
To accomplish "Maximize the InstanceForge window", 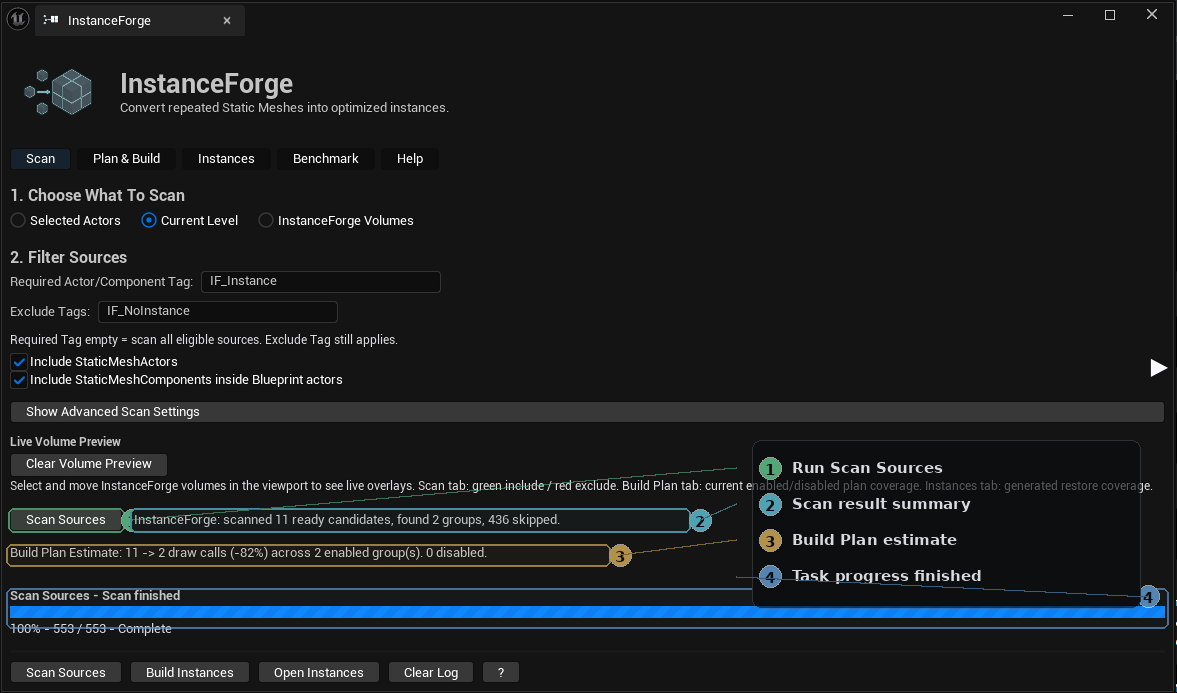I will tap(1109, 15).
